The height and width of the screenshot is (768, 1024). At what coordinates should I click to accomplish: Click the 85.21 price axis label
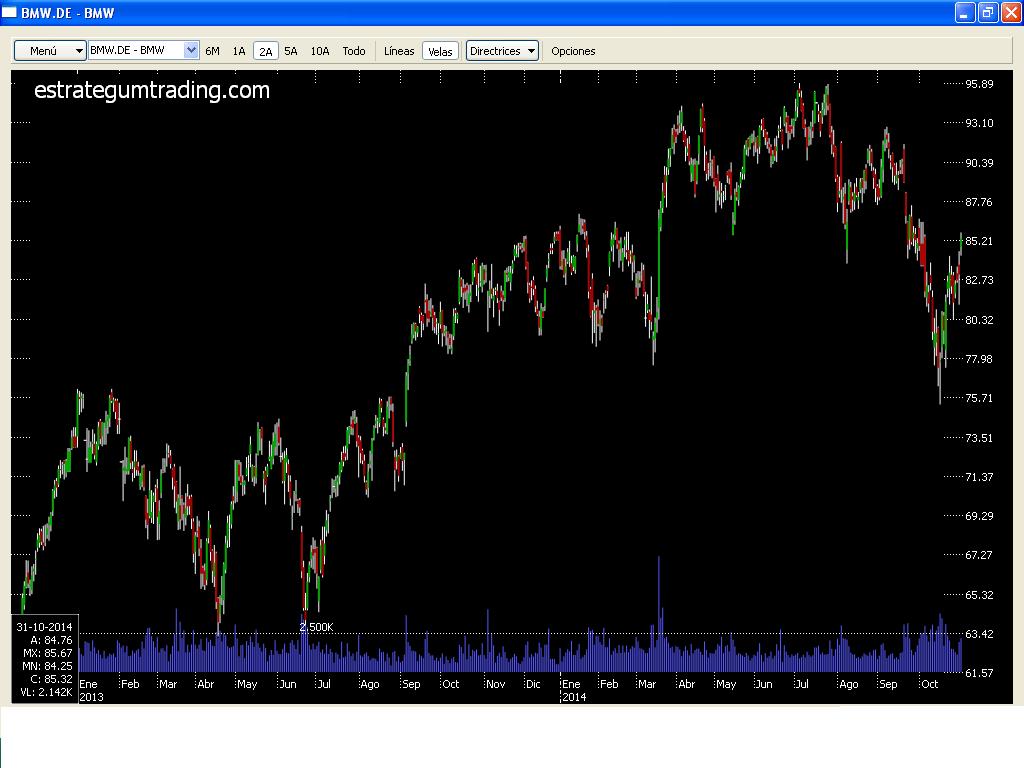point(979,241)
